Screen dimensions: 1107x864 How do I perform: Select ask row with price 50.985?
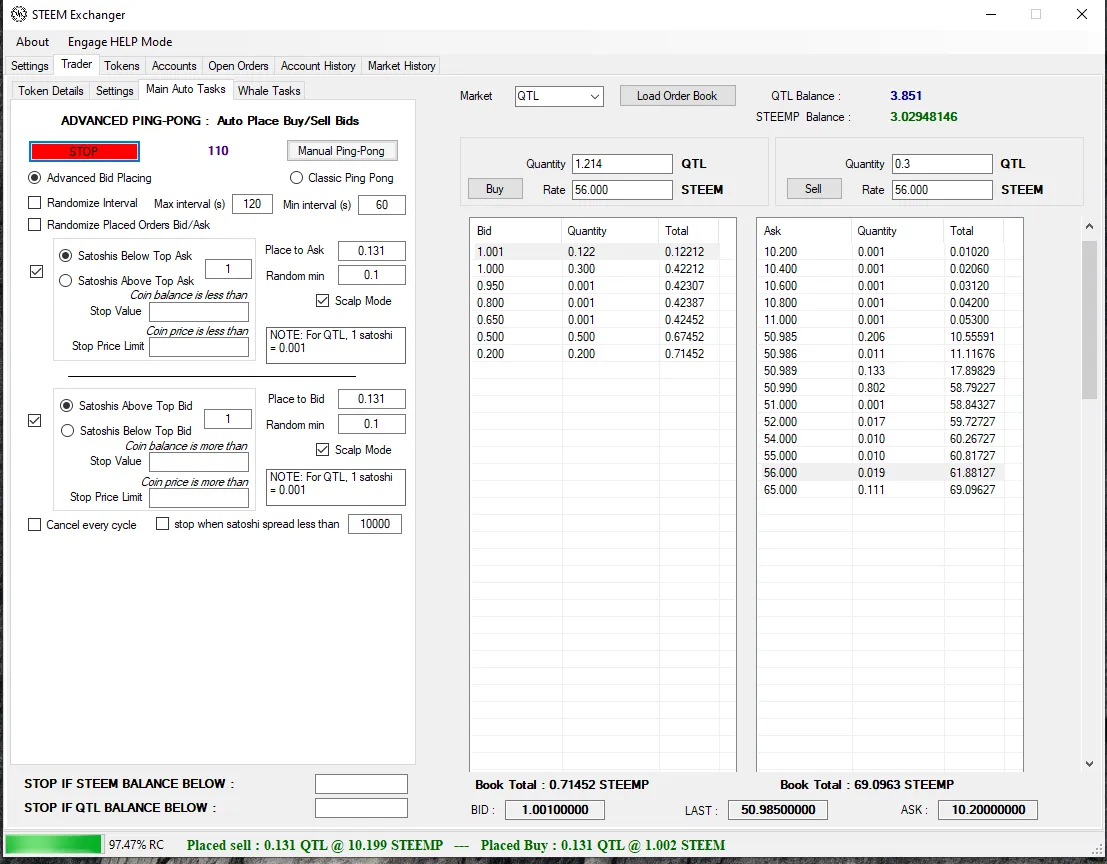click(881, 337)
